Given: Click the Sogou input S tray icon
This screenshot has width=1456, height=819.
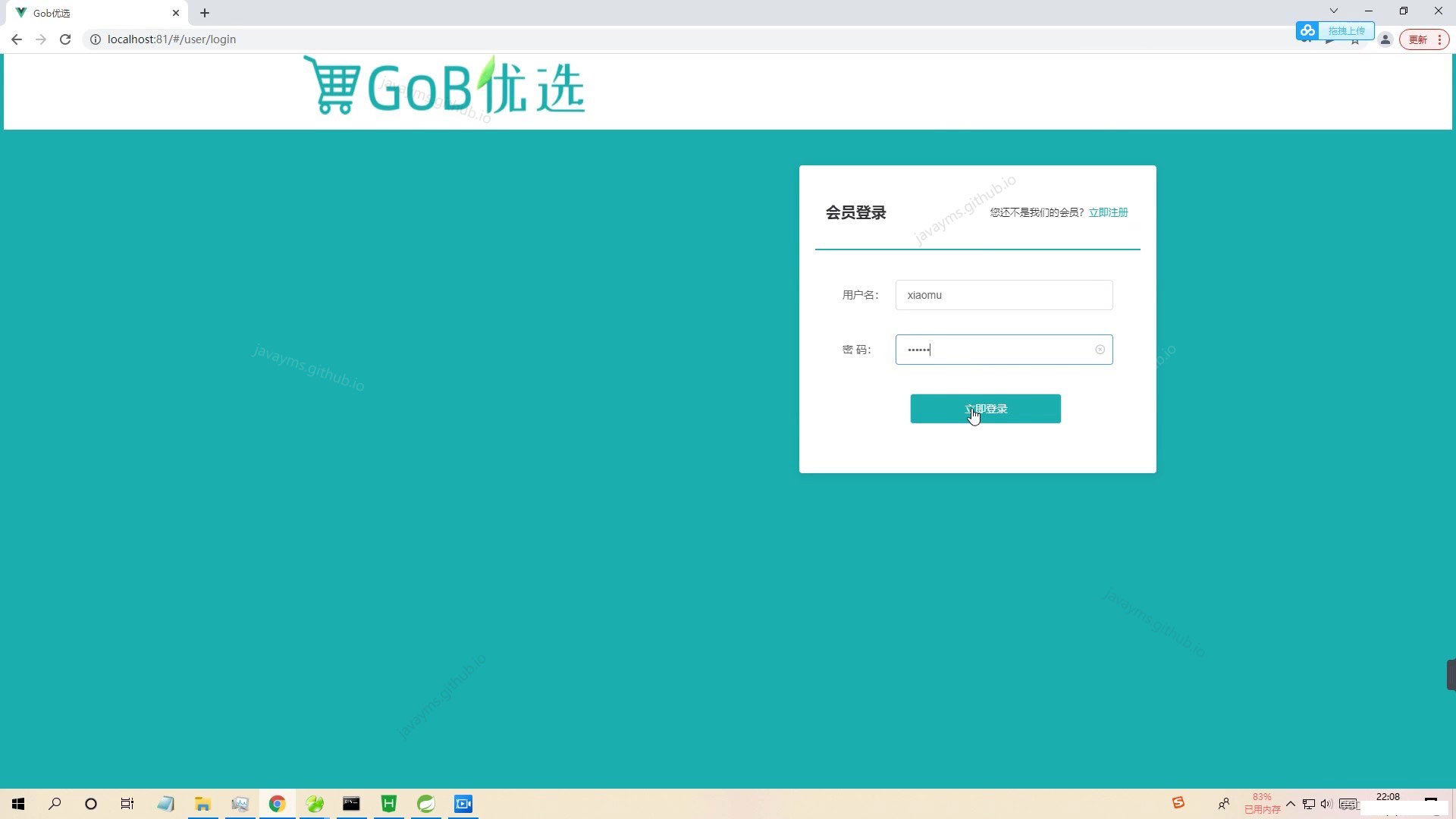Looking at the screenshot, I should pos(1178,802).
